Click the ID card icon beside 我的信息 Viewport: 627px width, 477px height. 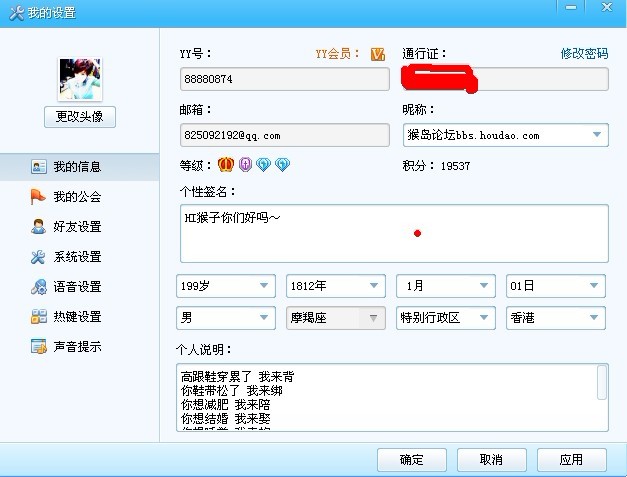tap(39, 166)
